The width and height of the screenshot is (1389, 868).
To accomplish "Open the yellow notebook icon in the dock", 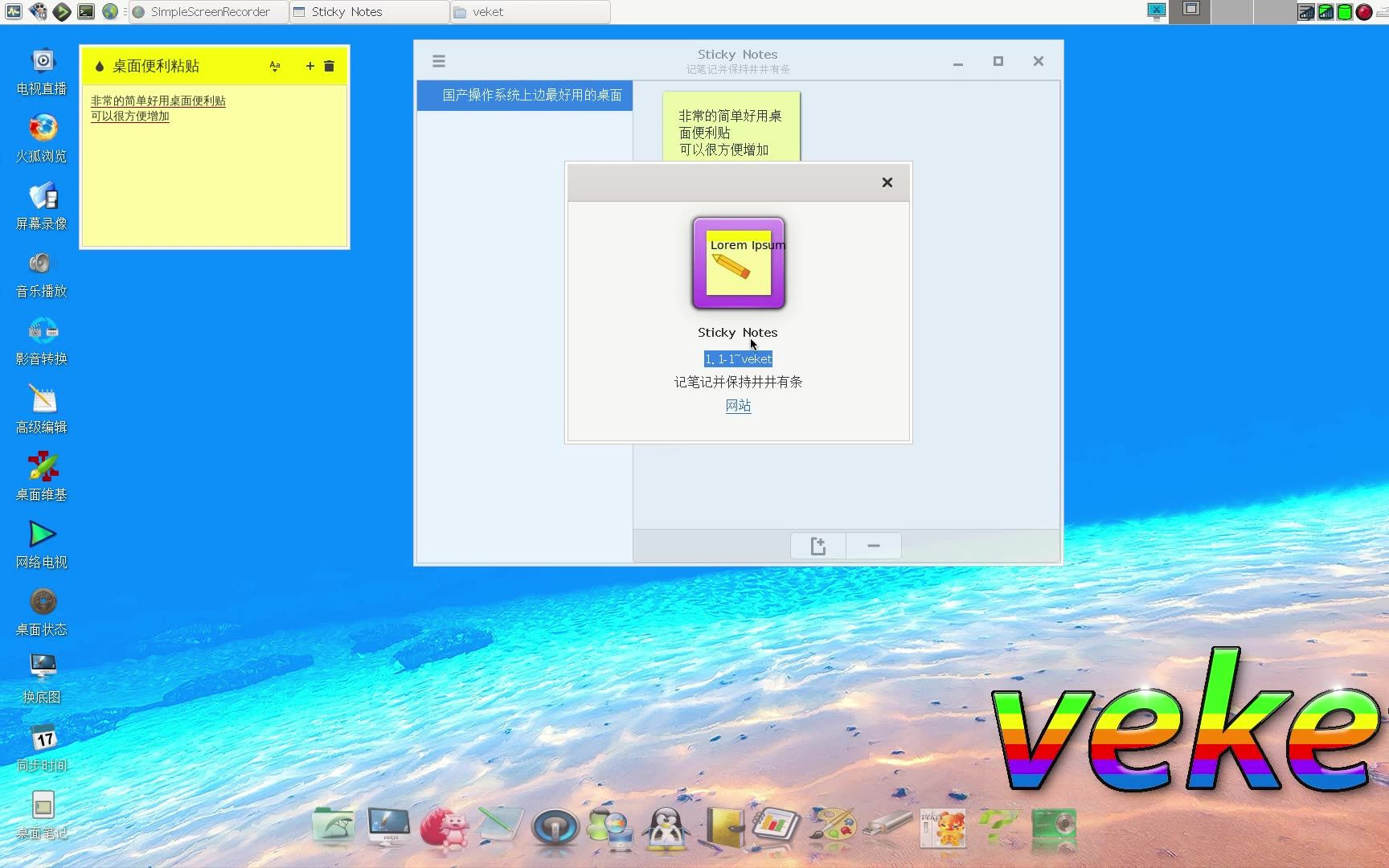I will pyautogui.click(x=722, y=828).
